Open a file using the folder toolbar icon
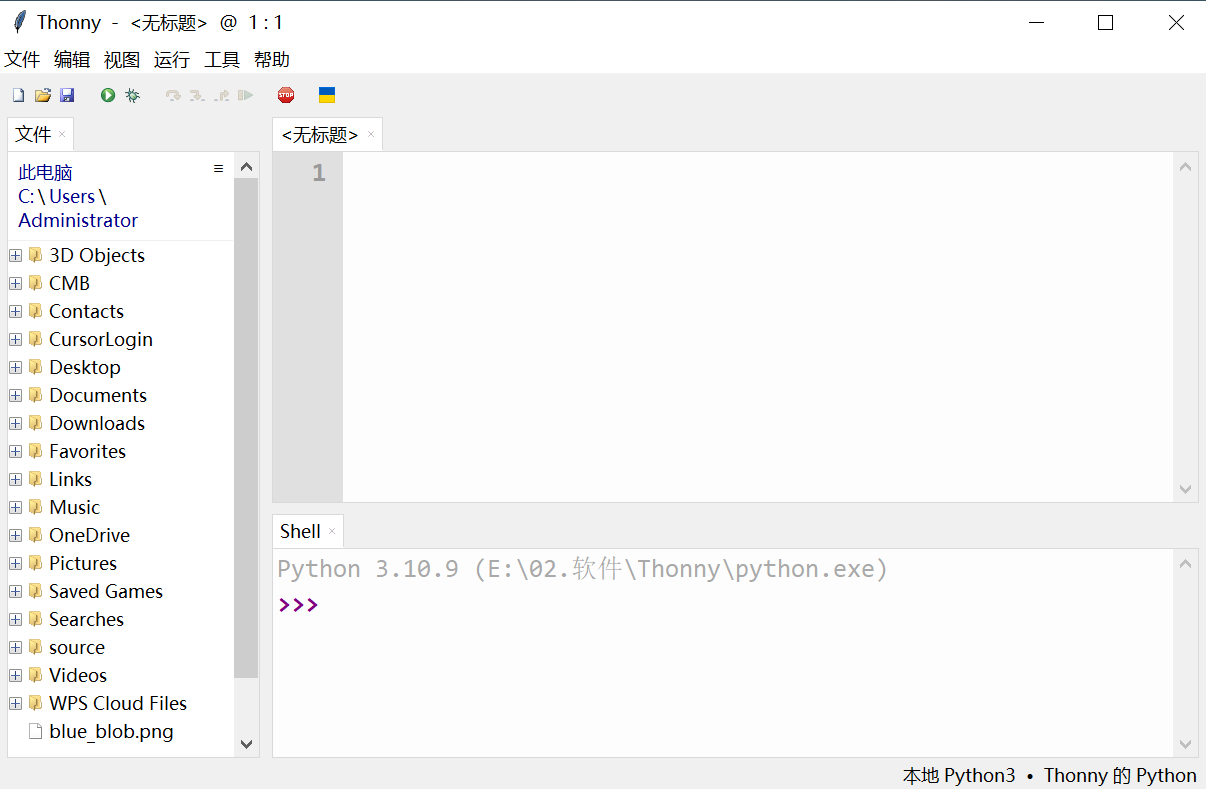This screenshot has width=1206, height=789. point(43,95)
